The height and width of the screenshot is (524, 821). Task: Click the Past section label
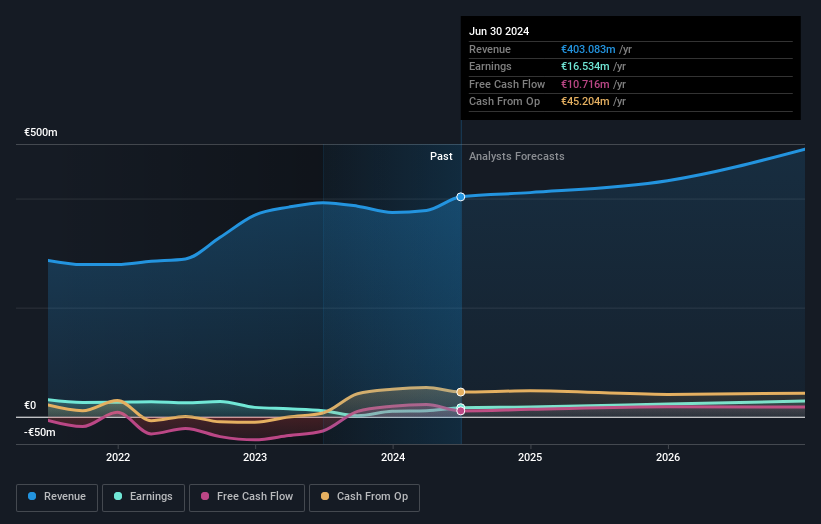441,156
